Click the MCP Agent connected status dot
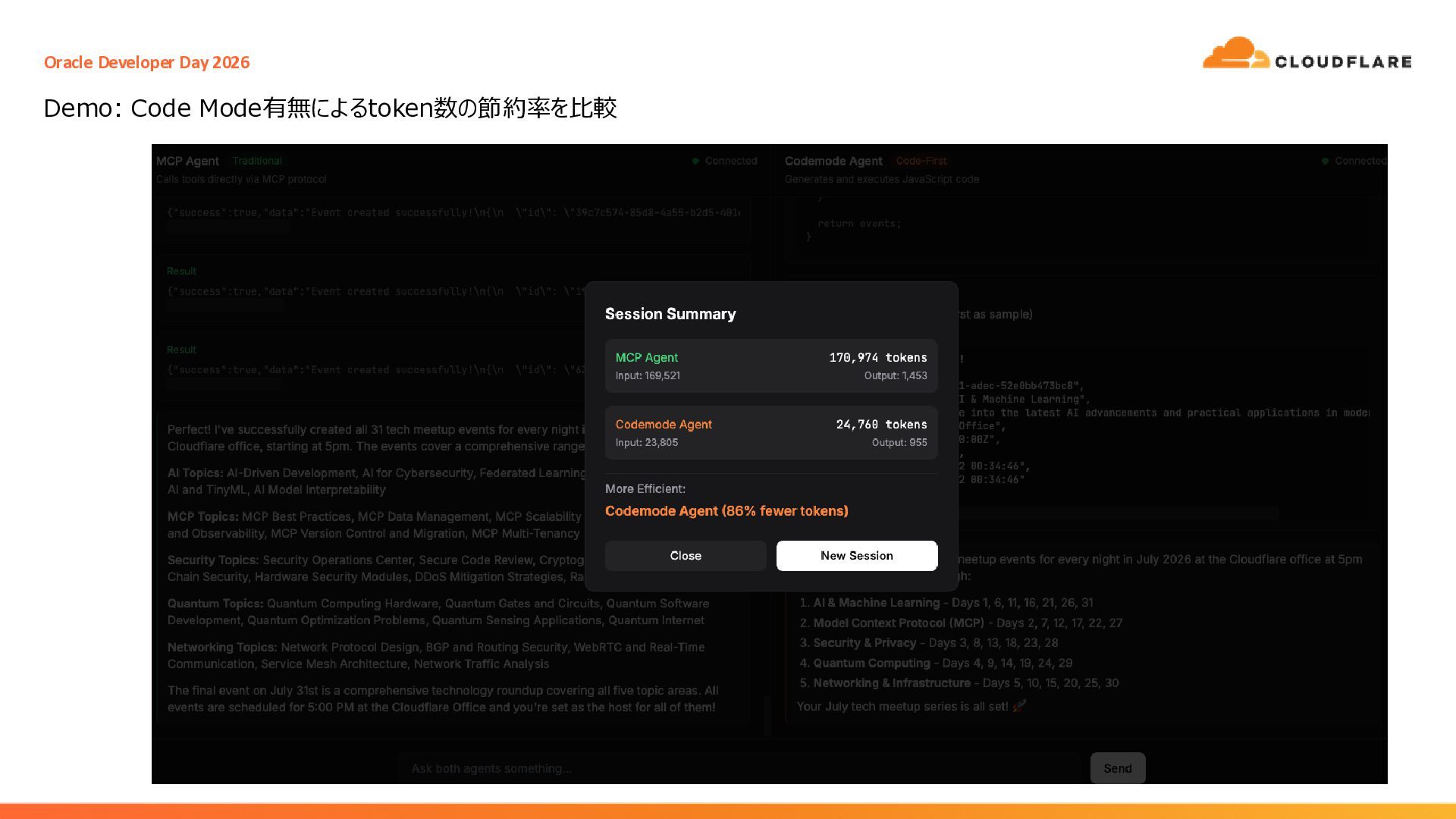 pyautogui.click(x=695, y=161)
